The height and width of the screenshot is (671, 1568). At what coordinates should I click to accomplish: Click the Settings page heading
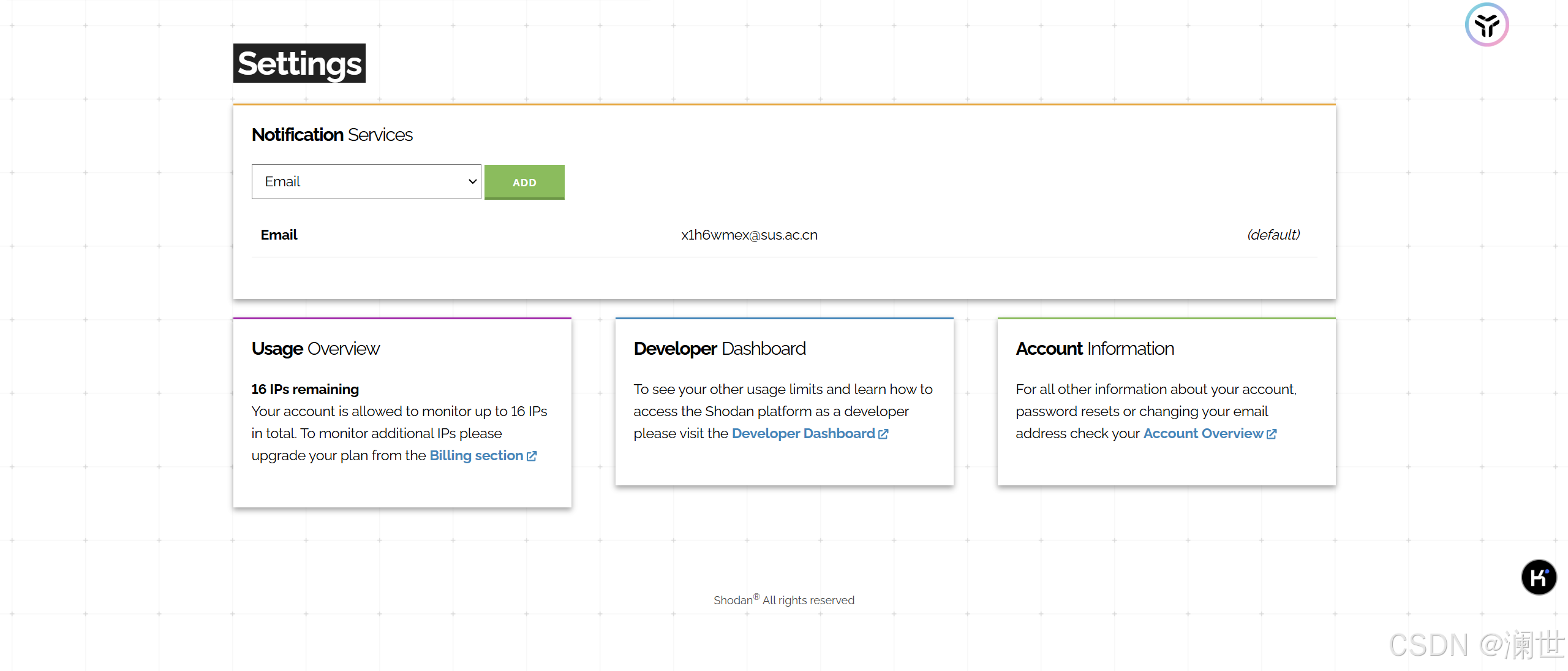point(300,64)
